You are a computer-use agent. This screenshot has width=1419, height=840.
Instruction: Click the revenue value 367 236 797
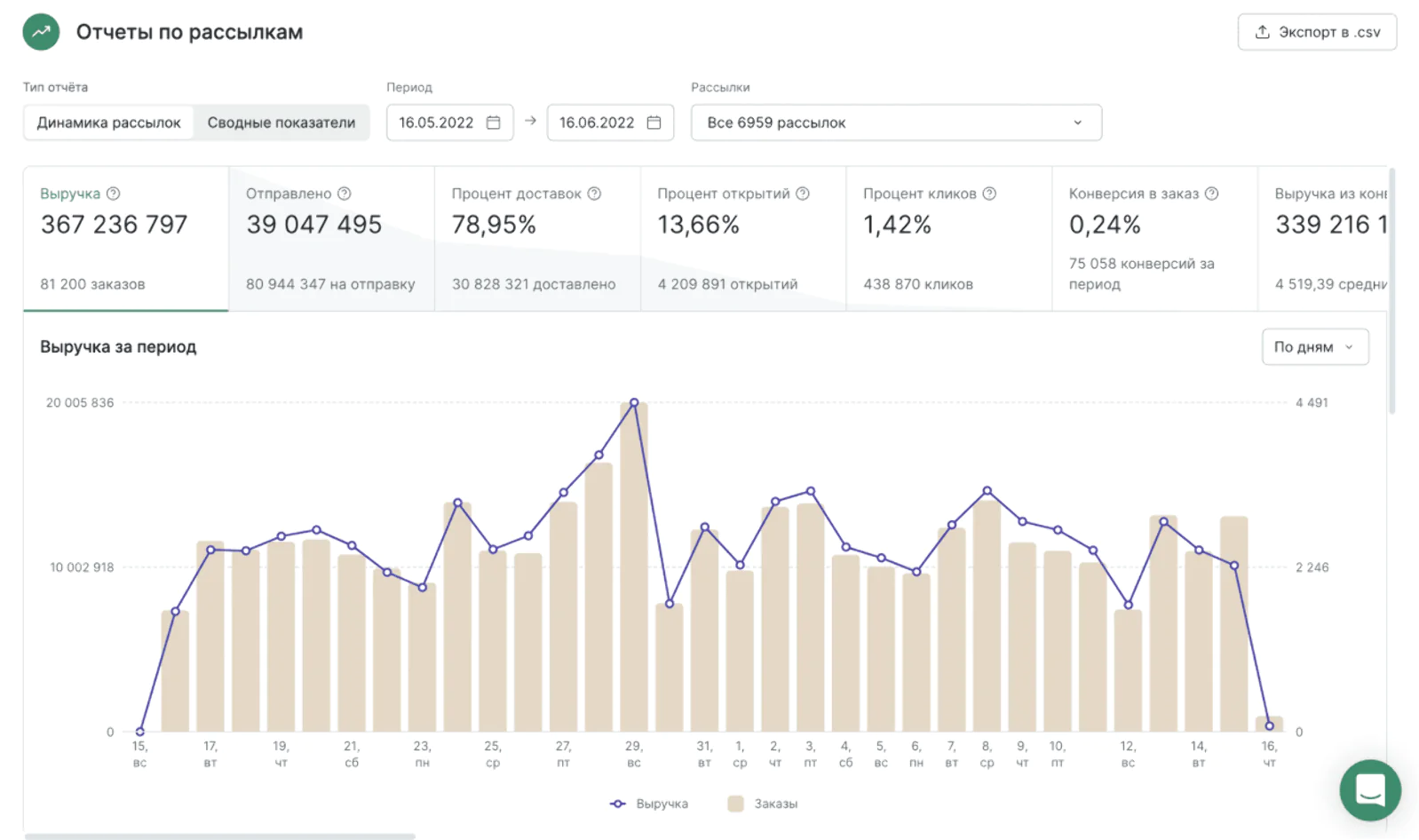coord(114,225)
